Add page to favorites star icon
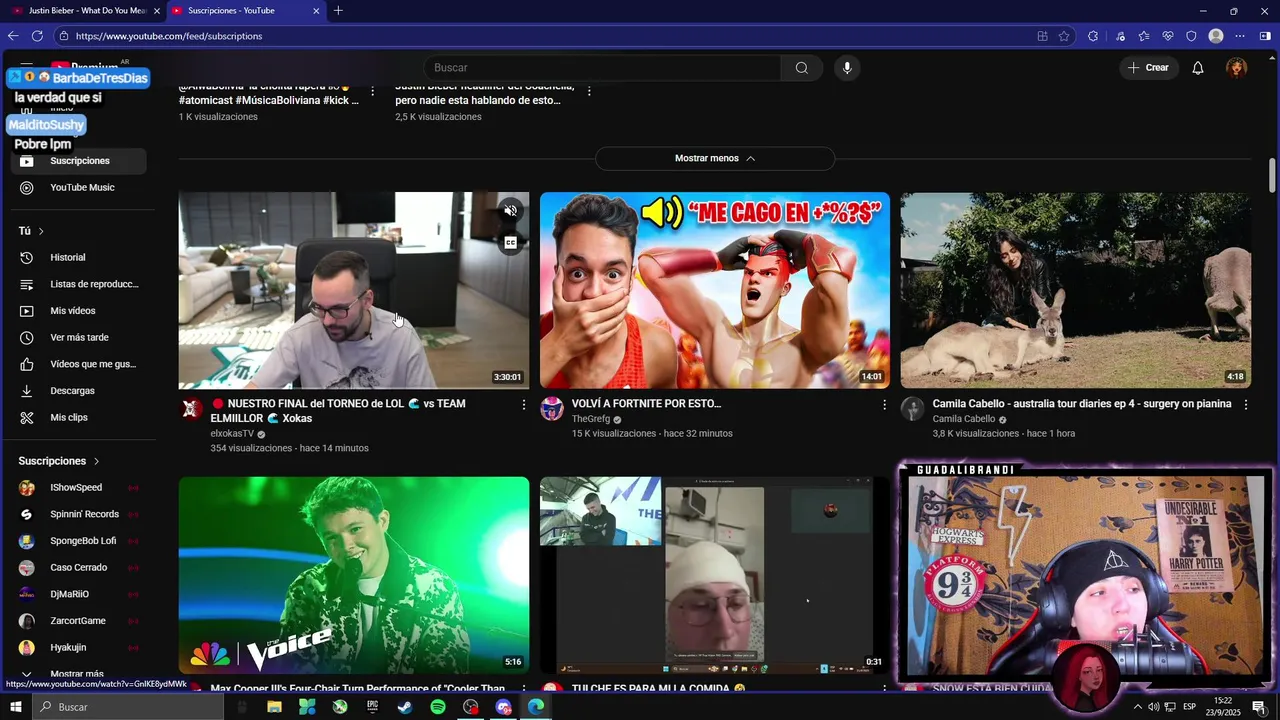 click(x=1064, y=36)
